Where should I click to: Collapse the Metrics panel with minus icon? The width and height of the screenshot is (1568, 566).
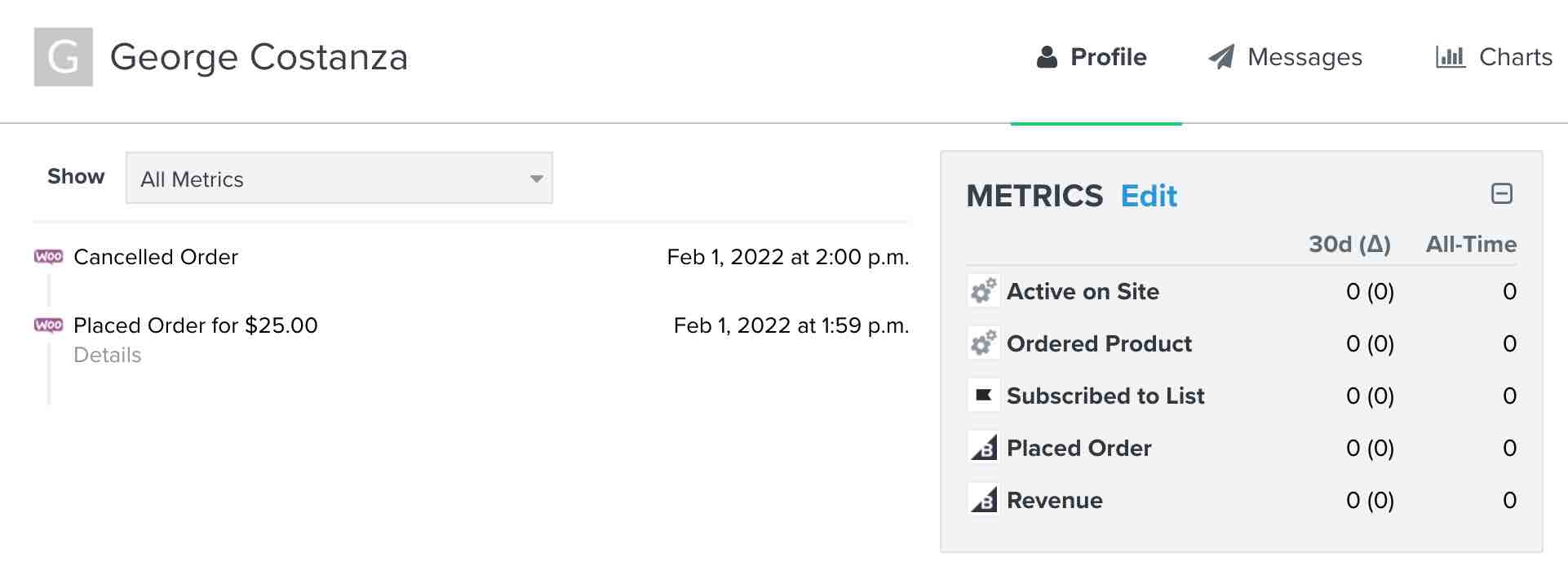tap(1501, 194)
